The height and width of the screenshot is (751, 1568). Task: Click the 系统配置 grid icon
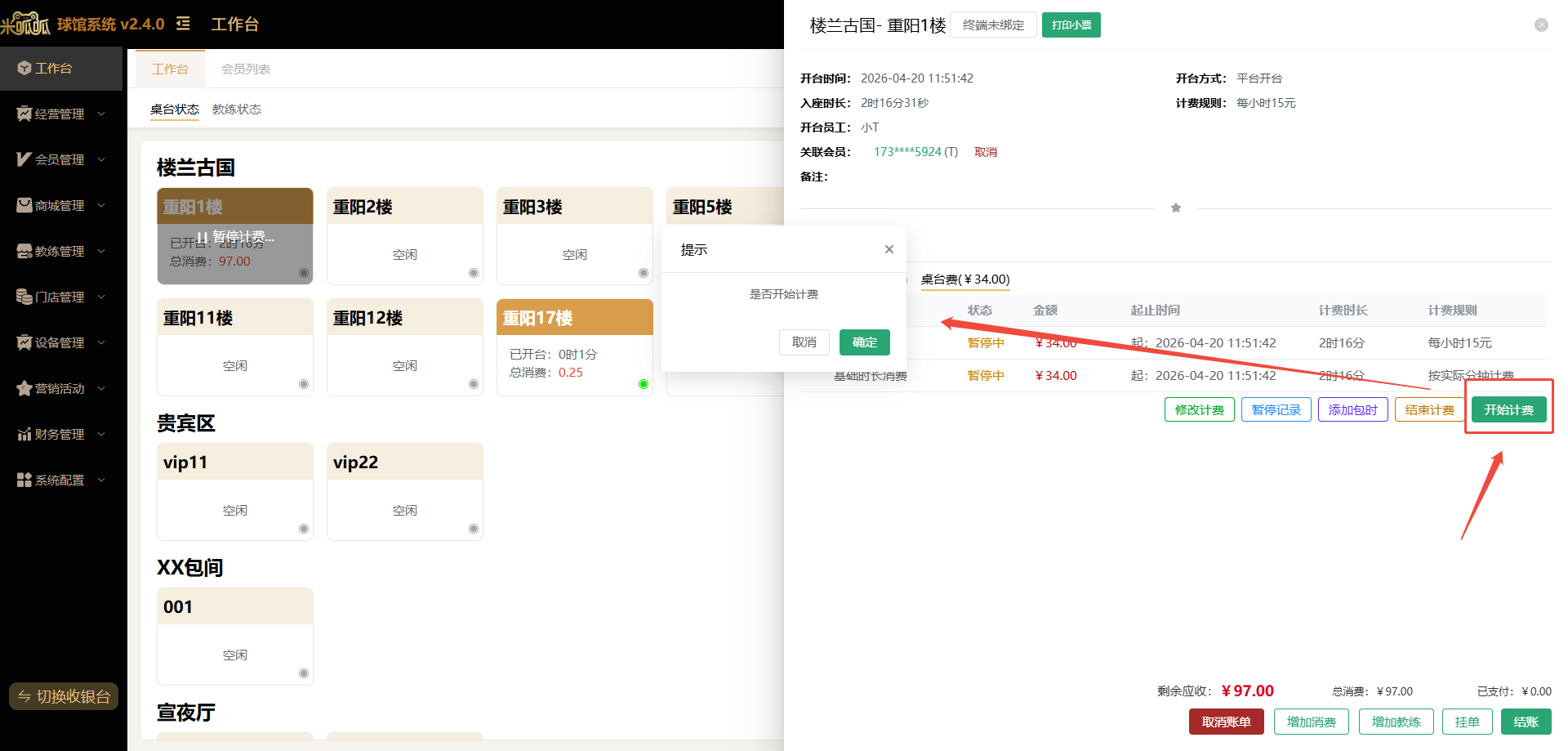[x=24, y=480]
